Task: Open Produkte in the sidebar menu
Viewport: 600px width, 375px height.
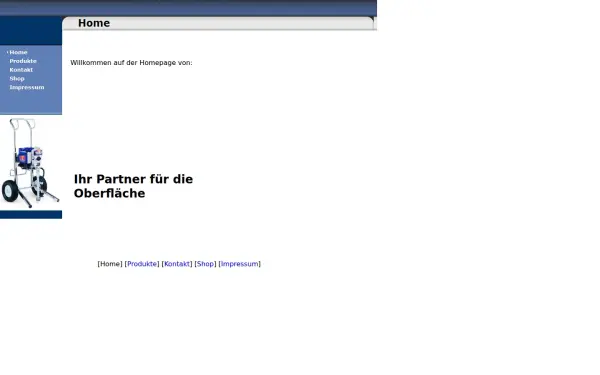Action: click(x=23, y=61)
